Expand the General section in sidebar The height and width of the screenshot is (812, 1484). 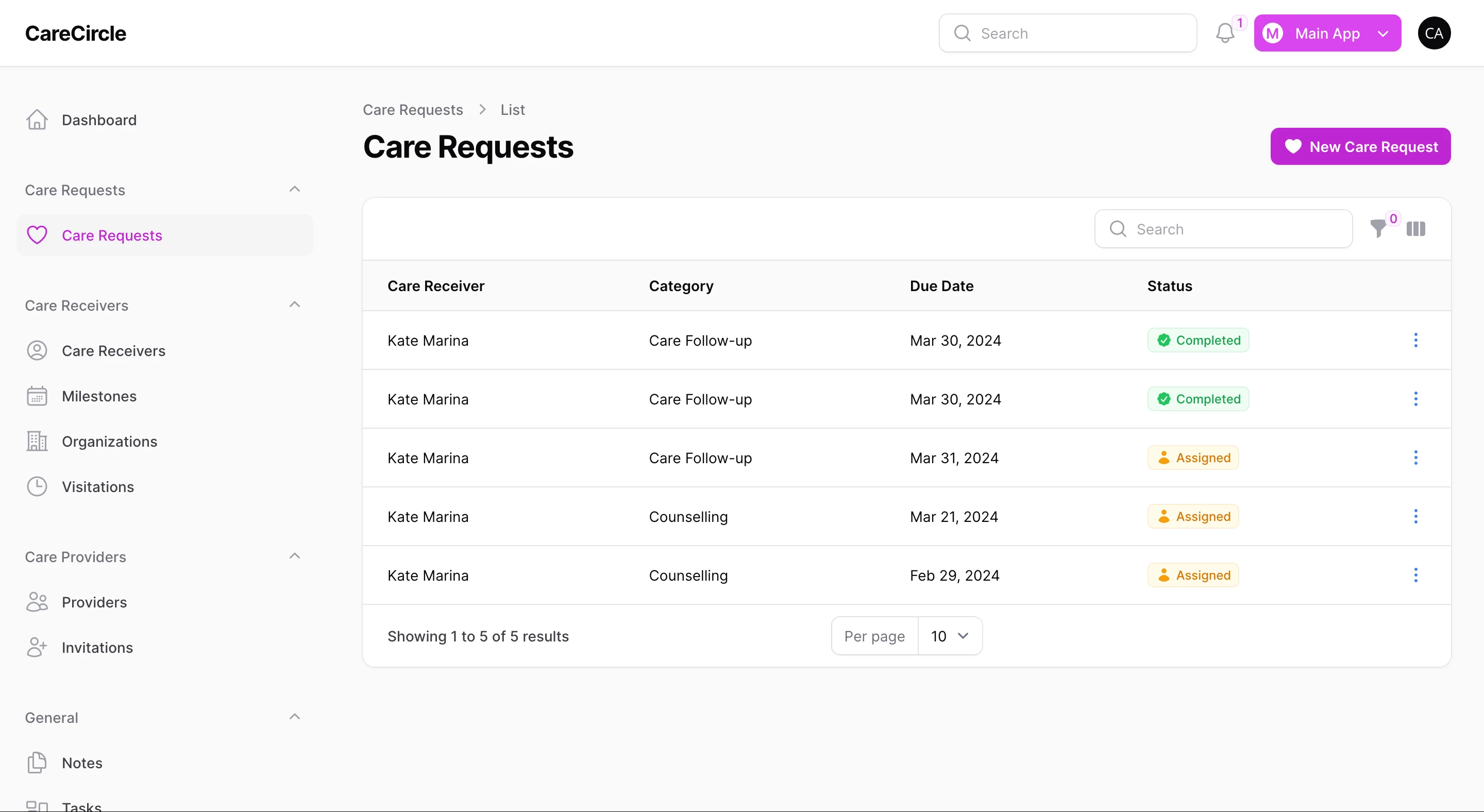[294, 717]
